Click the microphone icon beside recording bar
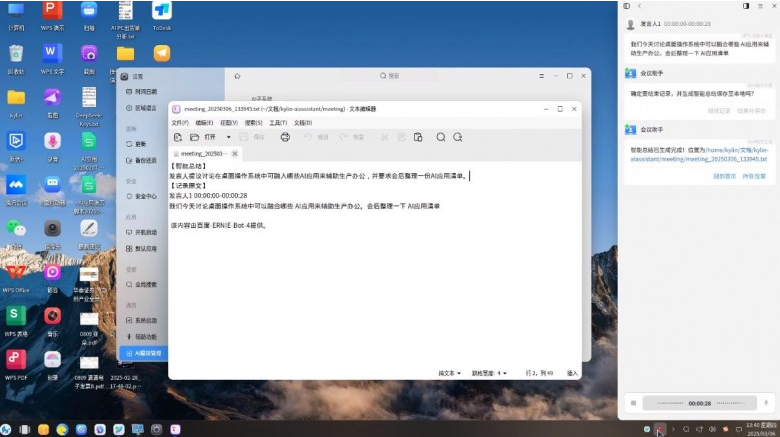Screen dimensions: 780x437 [x=766, y=403]
